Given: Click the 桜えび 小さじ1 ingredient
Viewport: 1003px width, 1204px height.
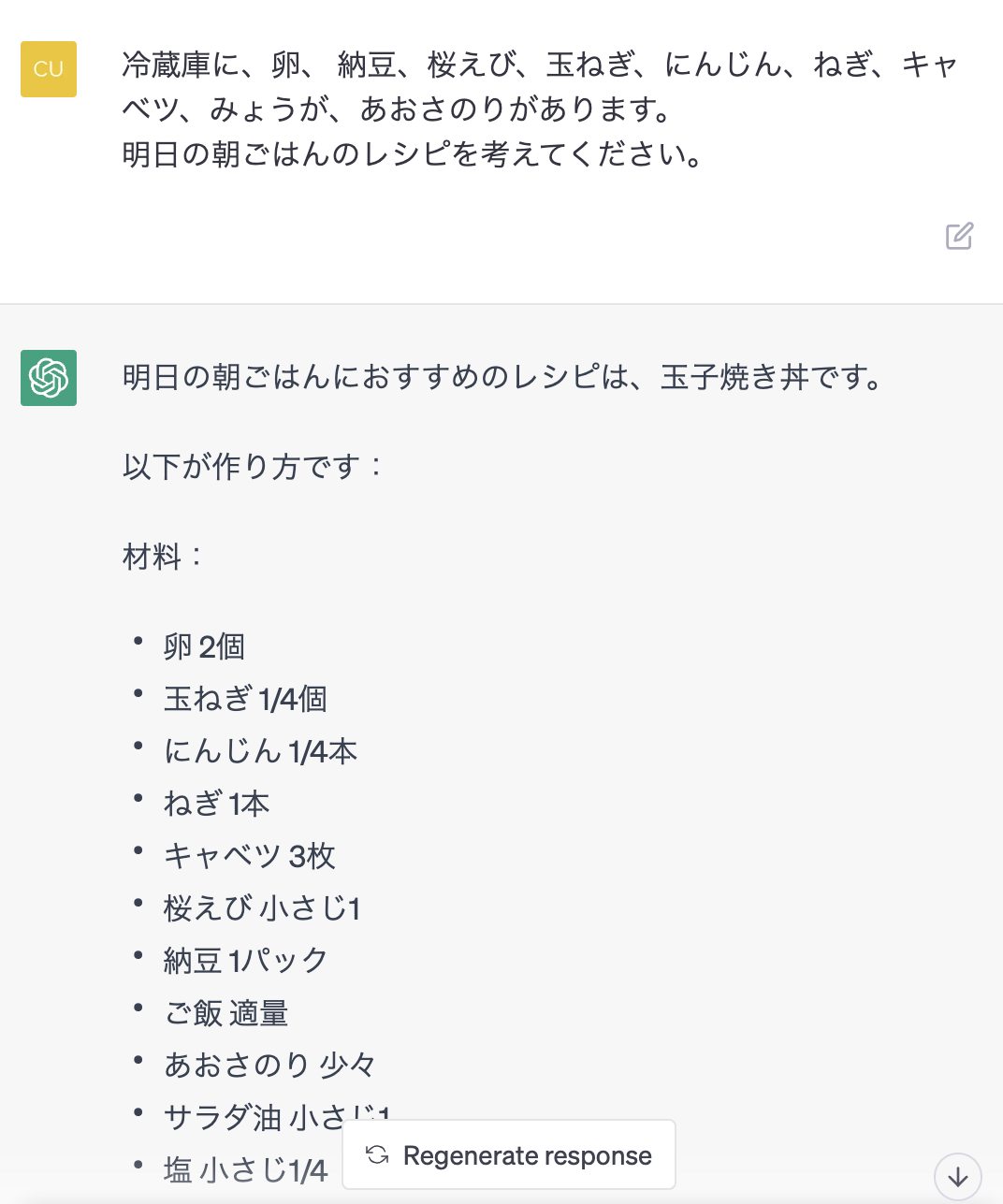Looking at the screenshot, I should click(x=262, y=908).
